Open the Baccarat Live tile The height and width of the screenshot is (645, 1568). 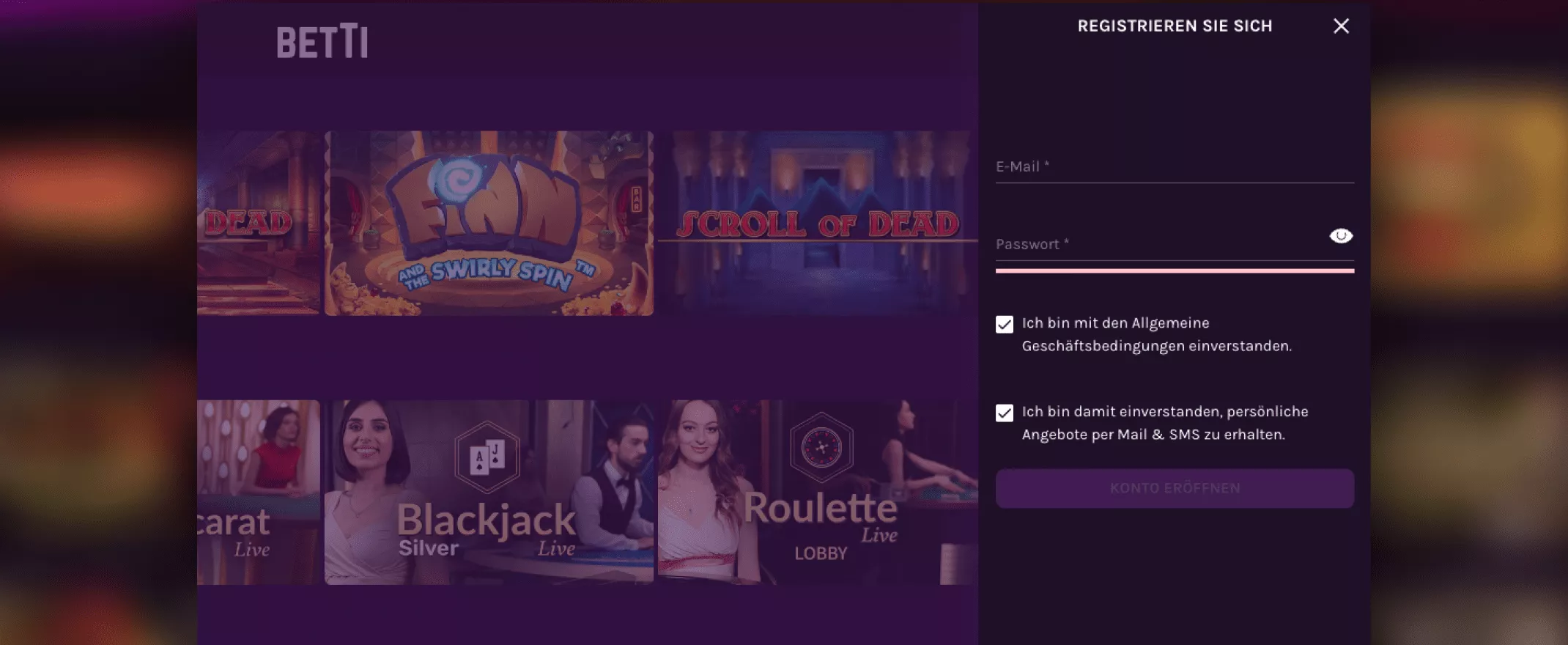tap(259, 493)
